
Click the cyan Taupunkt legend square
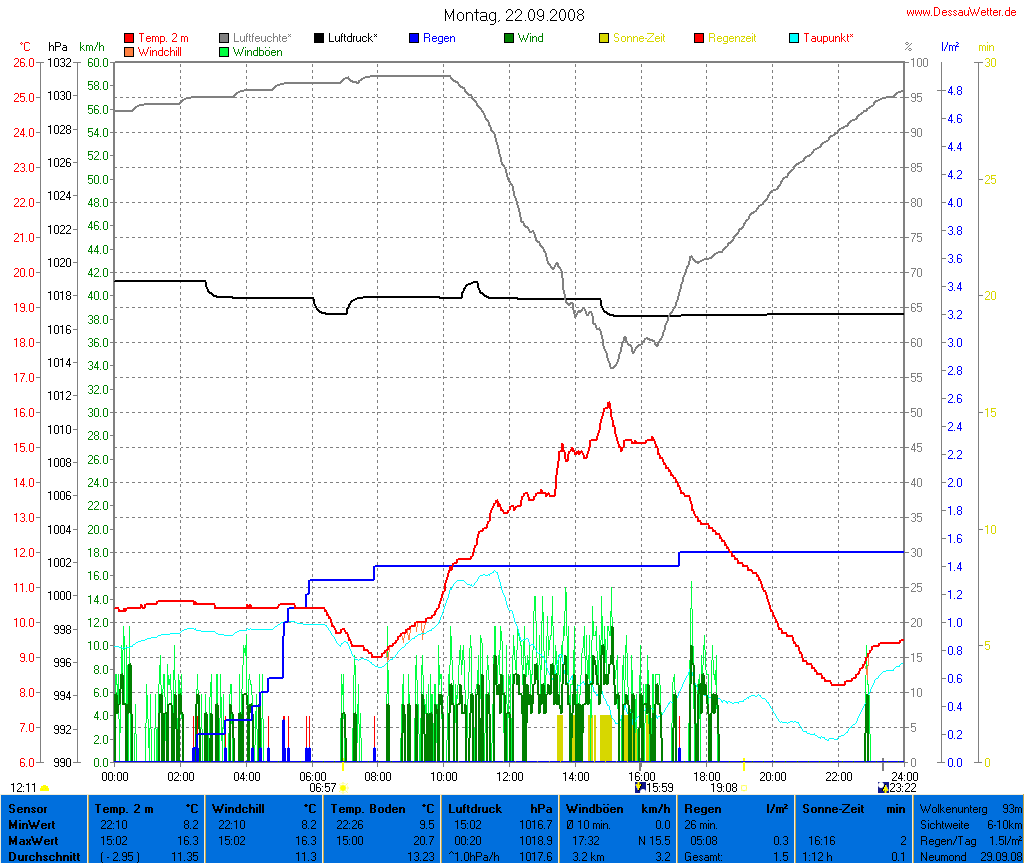click(x=794, y=38)
